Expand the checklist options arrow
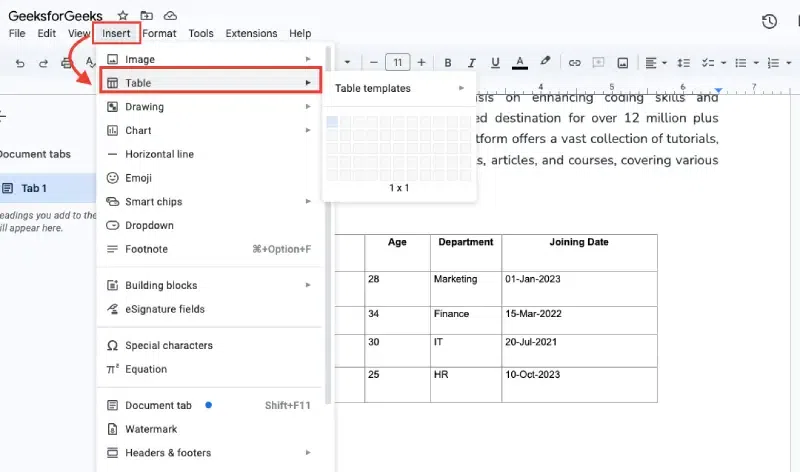800x472 pixels. coord(723,63)
